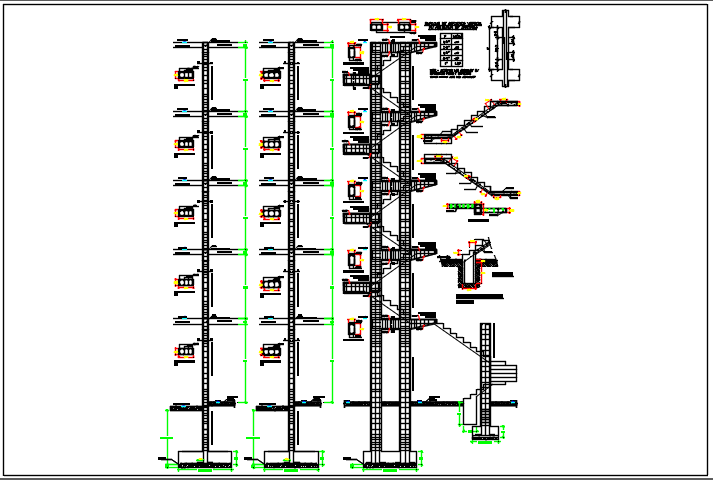This screenshot has width=713, height=480.
Task: Select top-floor cross-section icon on second column
Action: (x=270, y=75)
